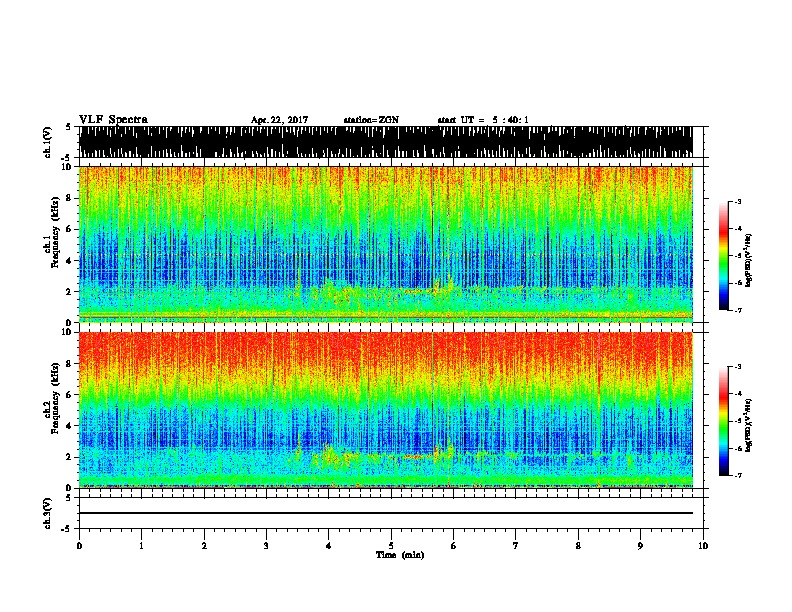792x612 pixels.
Task: Click the 'station=ZGN' label
Action: 371,120
